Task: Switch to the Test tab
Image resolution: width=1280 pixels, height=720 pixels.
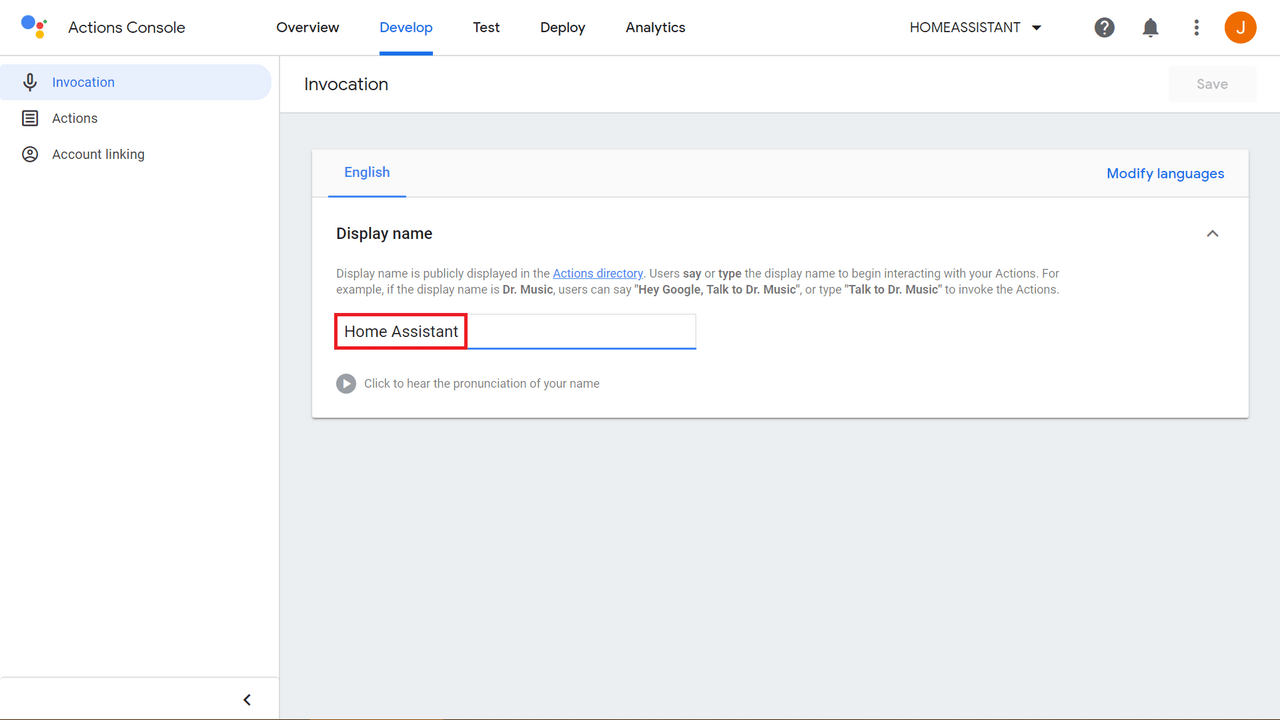Action: click(x=486, y=27)
